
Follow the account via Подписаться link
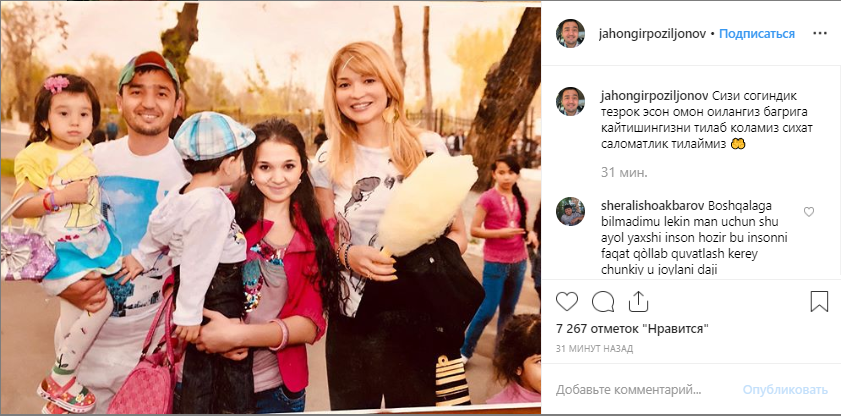click(x=757, y=33)
